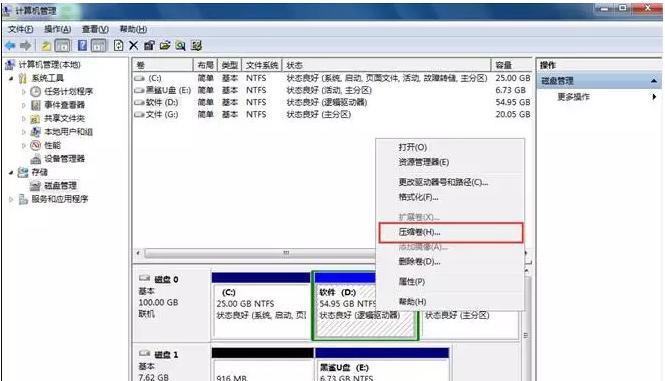Click the black X delete toolbar icon
Image resolution: width=665 pixels, height=381 pixels.
pyautogui.click(x=134, y=45)
